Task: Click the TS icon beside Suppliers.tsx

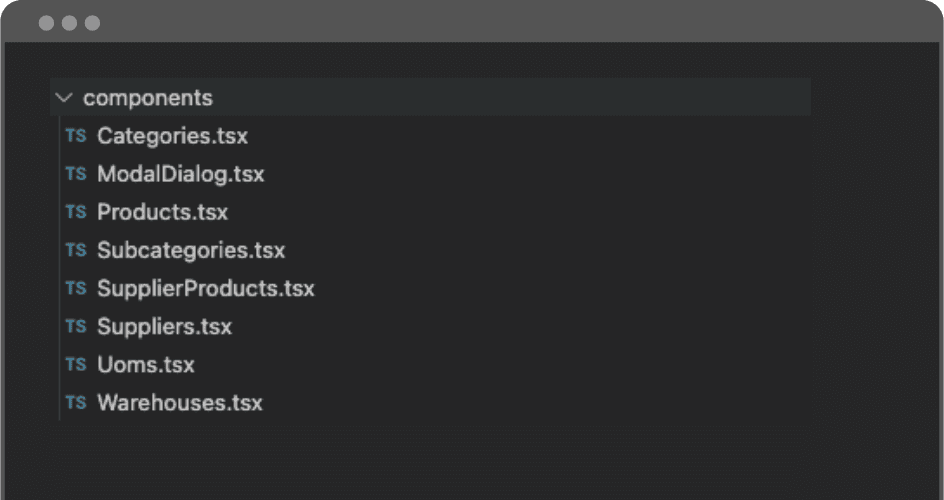Action: click(x=76, y=326)
